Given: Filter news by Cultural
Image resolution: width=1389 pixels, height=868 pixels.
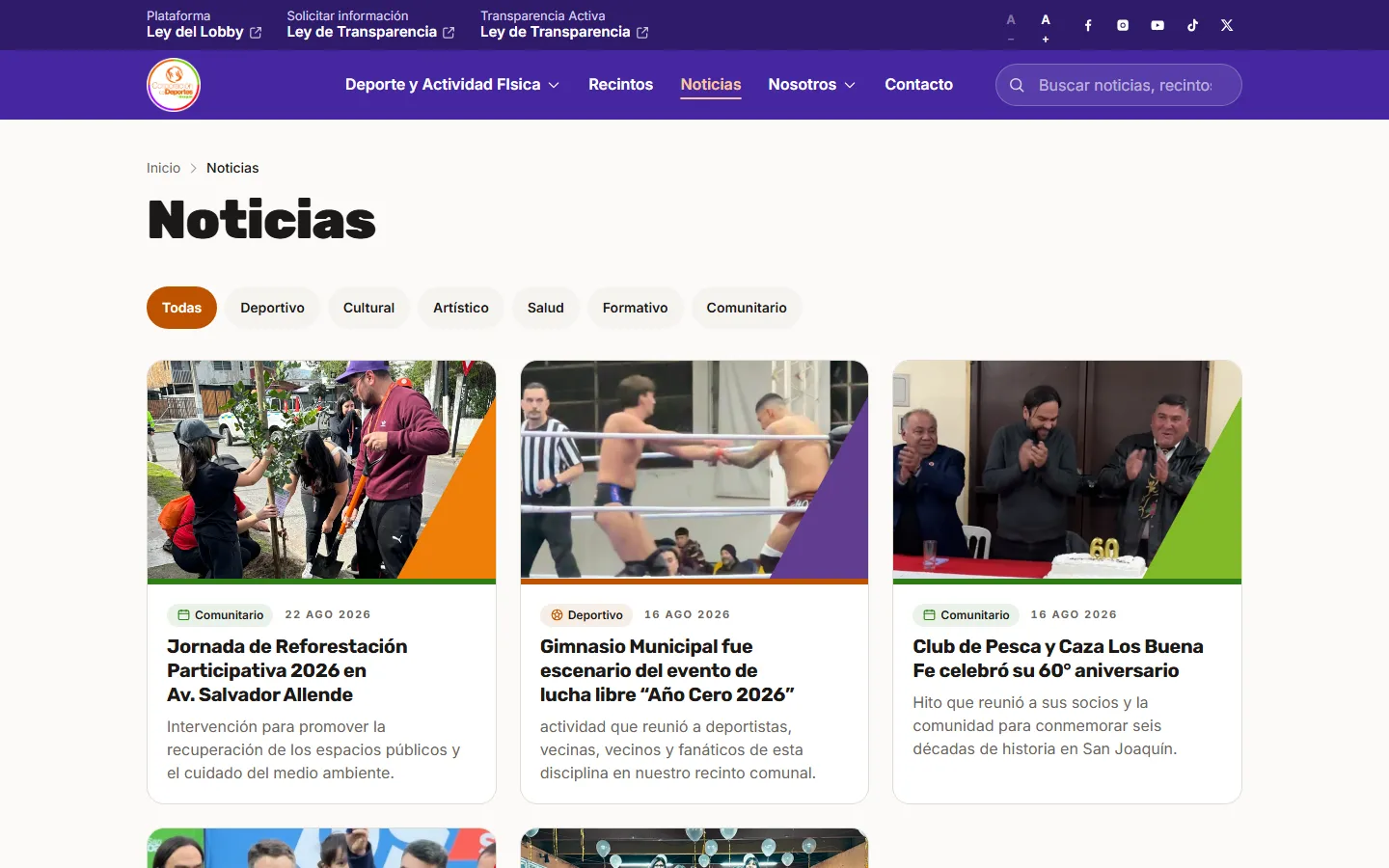Looking at the screenshot, I should click(x=368, y=308).
